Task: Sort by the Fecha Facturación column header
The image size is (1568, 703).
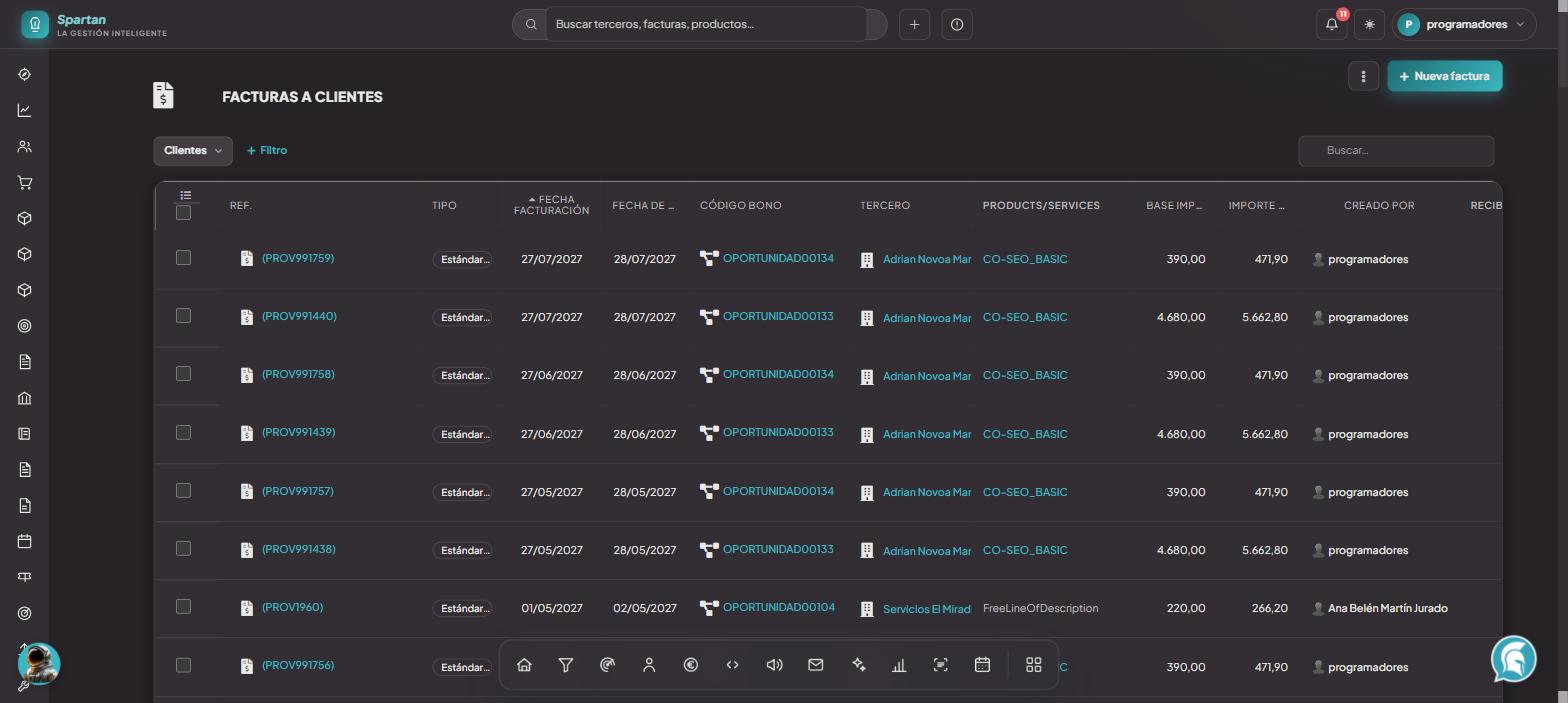Action: pyautogui.click(x=551, y=205)
